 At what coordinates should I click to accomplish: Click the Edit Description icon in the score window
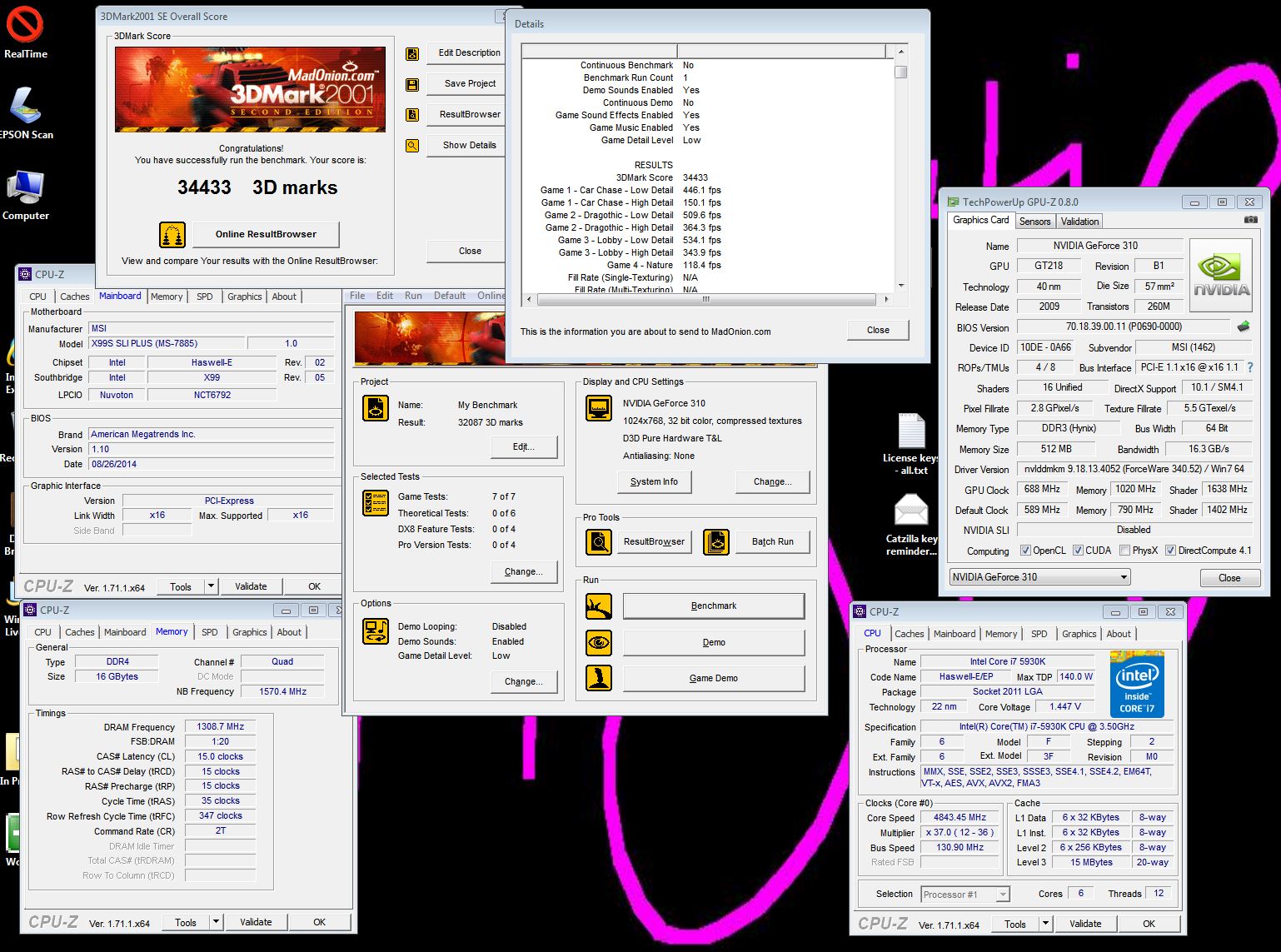tap(412, 53)
